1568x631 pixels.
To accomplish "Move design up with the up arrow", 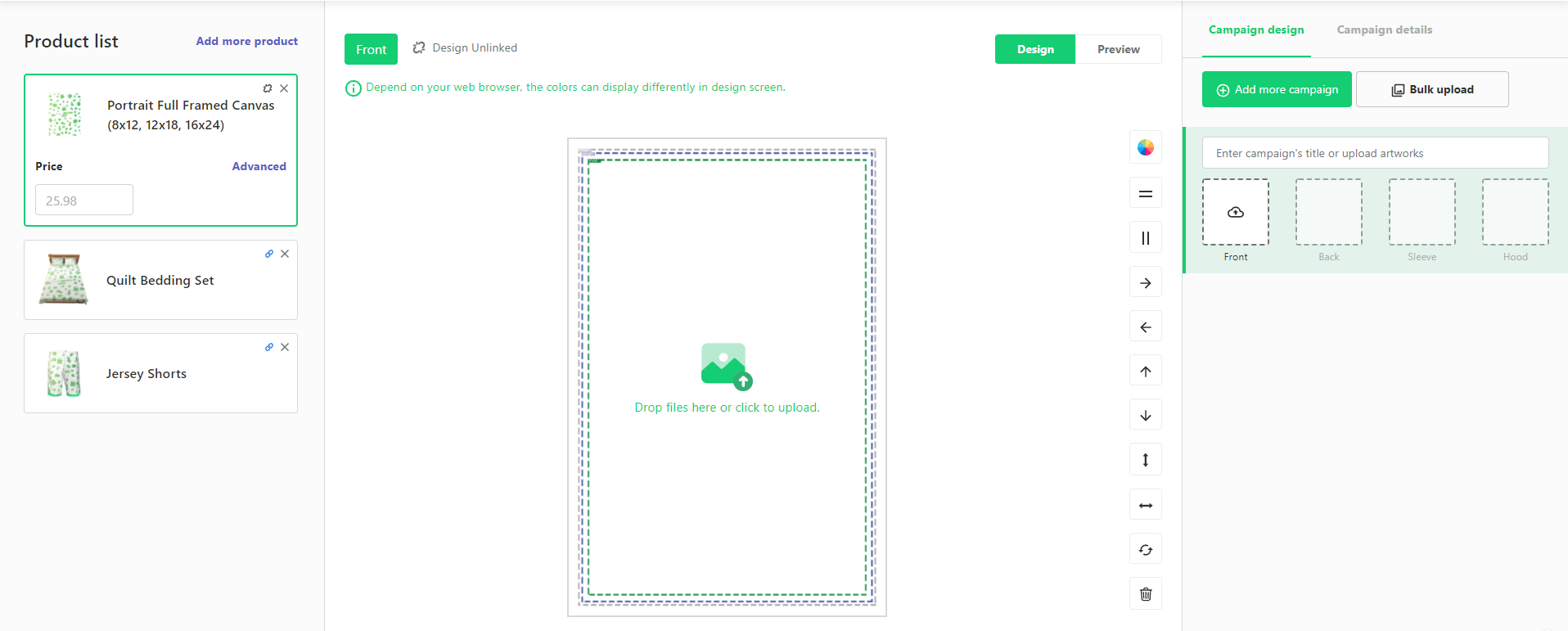I will (x=1146, y=372).
